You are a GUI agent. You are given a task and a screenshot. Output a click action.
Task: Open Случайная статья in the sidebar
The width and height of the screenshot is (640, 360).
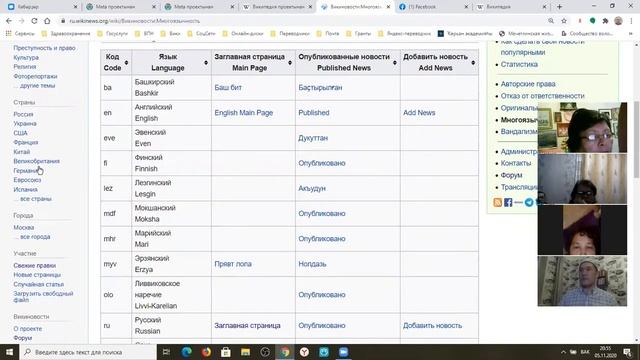point(39,284)
